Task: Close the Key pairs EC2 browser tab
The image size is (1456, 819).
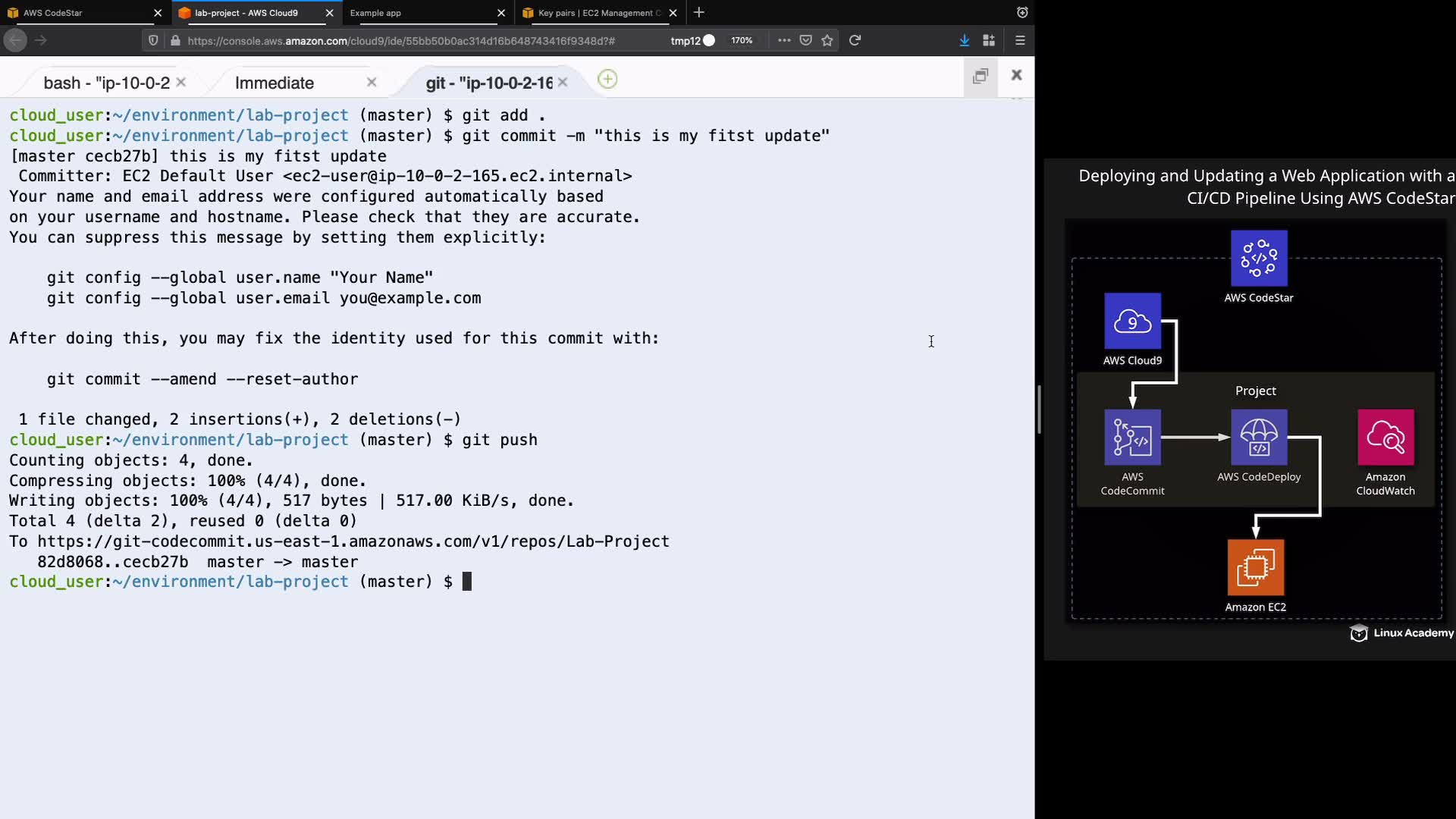Action: [673, 13]
